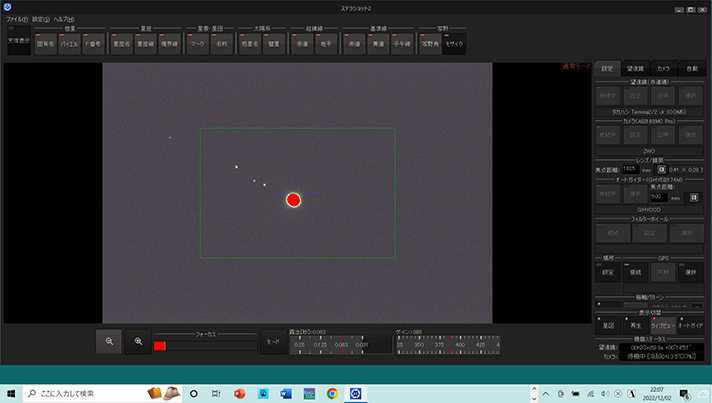The height and width of the screenshot is (403, 712).
Task: Toggle 天体表示 celestial object display
Action: [x=19, y=41]
